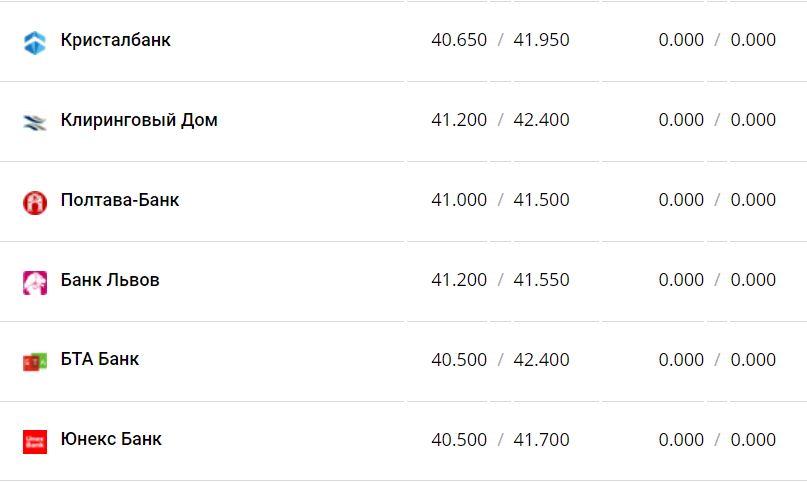Go to the Банк Львов entry
This screenshot has width=807, height=483.
tap(110, 280)
